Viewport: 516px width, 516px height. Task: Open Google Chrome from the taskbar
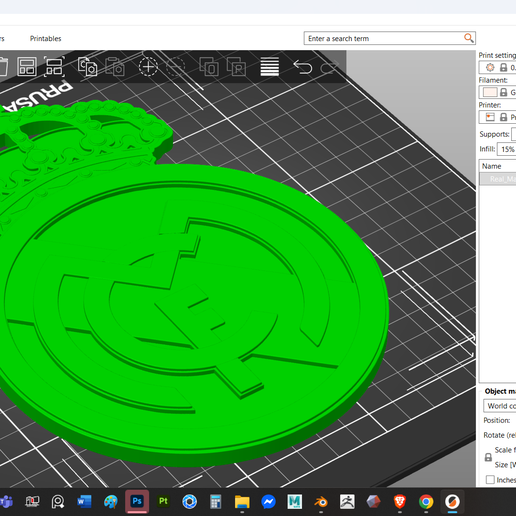426,501
